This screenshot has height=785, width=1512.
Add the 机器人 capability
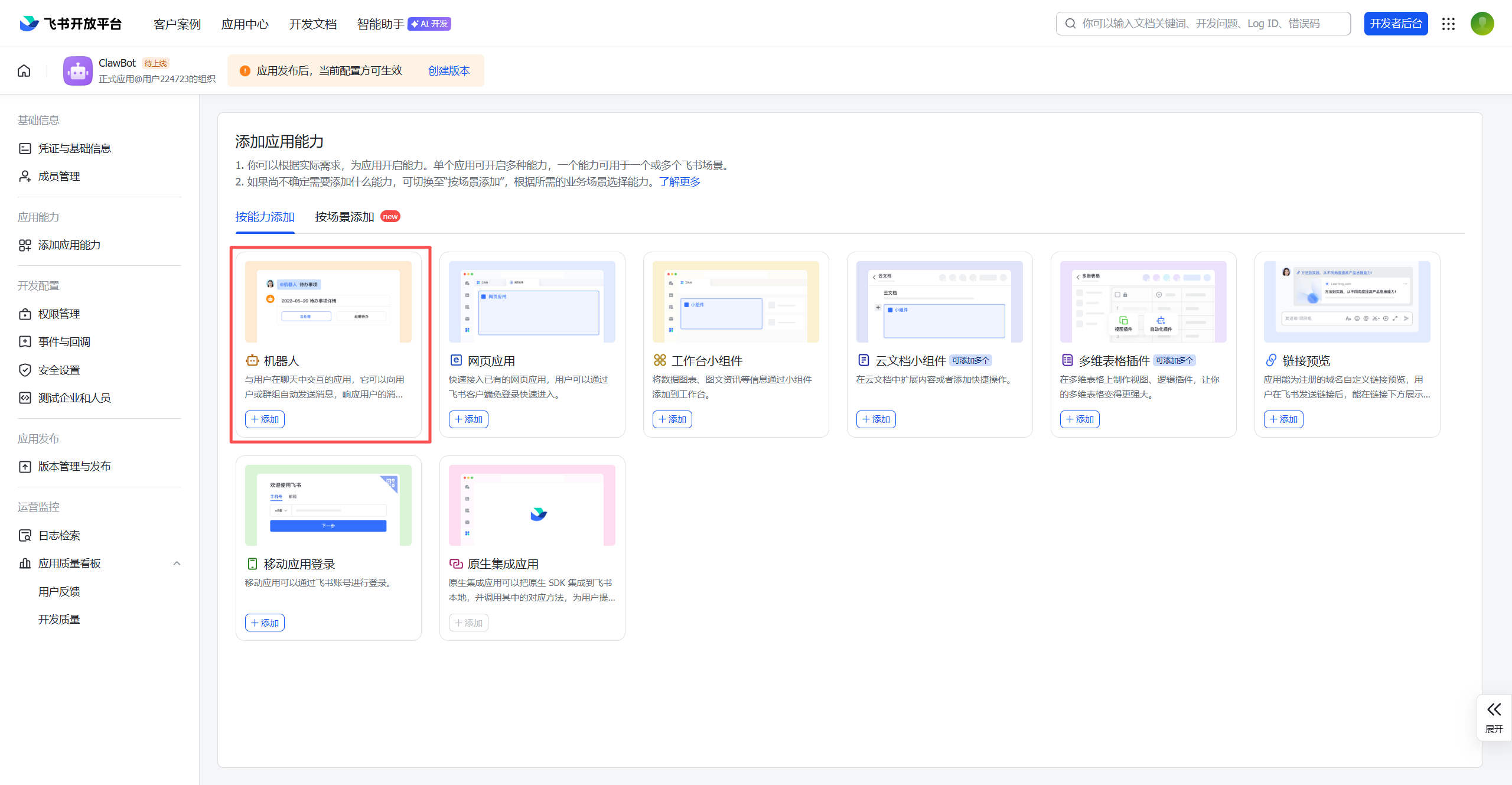click(265, 419)
